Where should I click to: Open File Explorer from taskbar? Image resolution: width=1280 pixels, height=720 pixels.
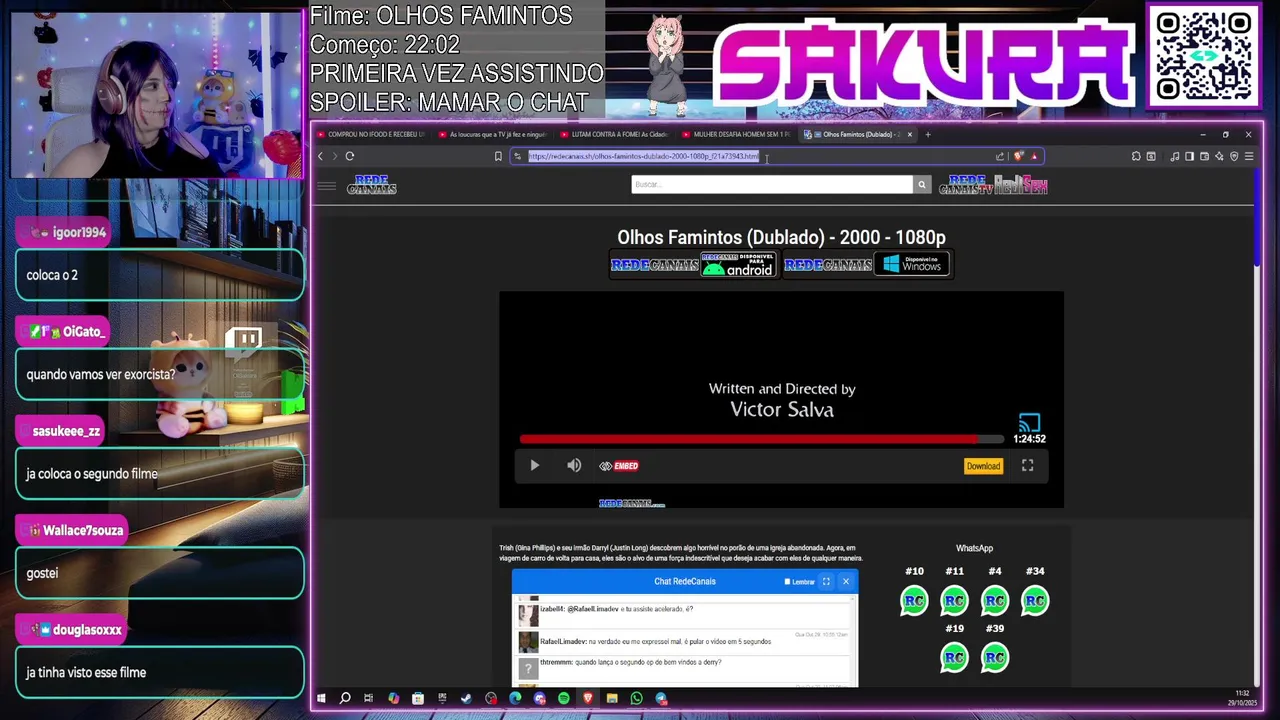(612, 698)
